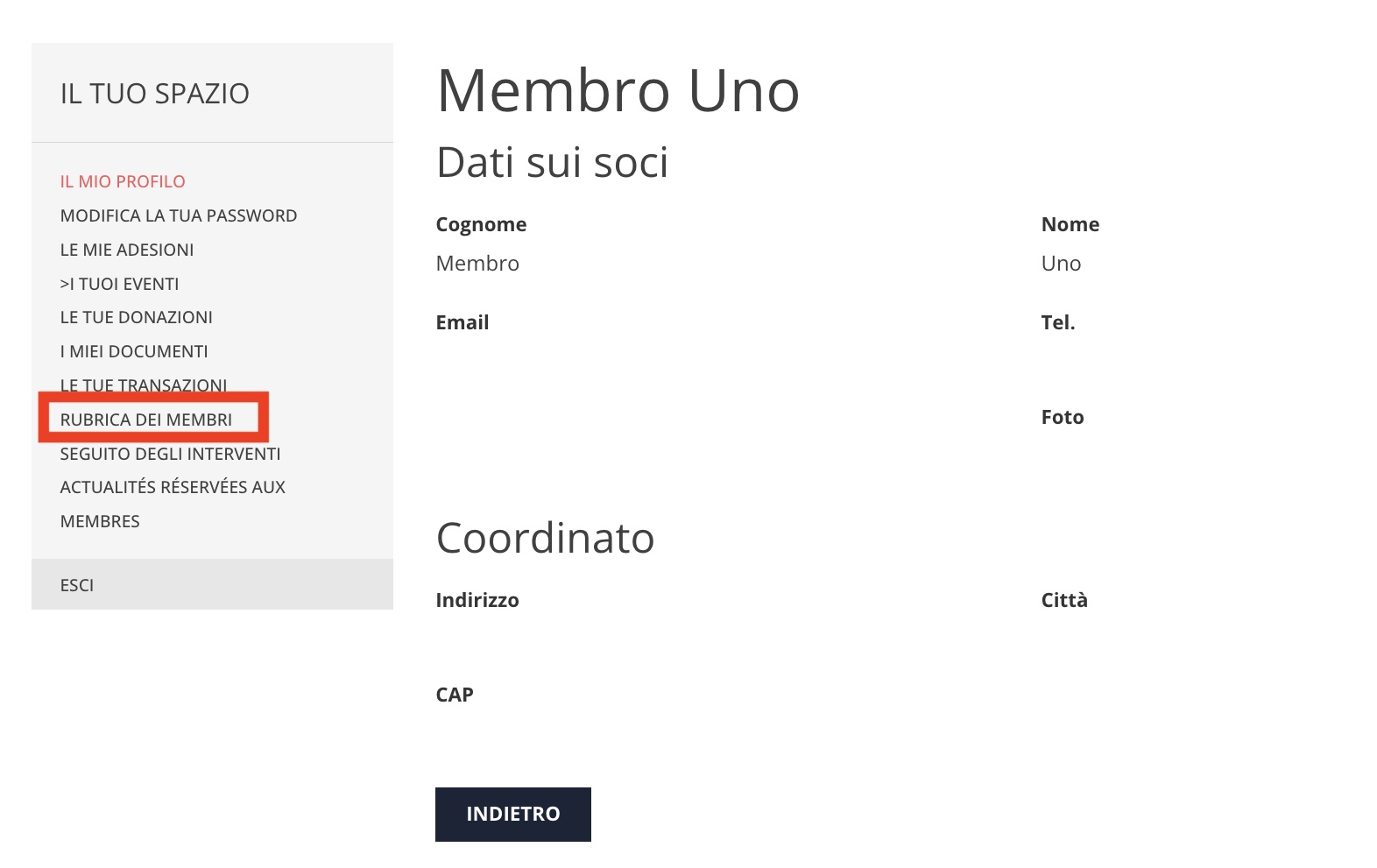The height and width of the screenshot is (868, 1377).
Task: Open the IL MIO PROFILO link
Action: tap(123, 181)
